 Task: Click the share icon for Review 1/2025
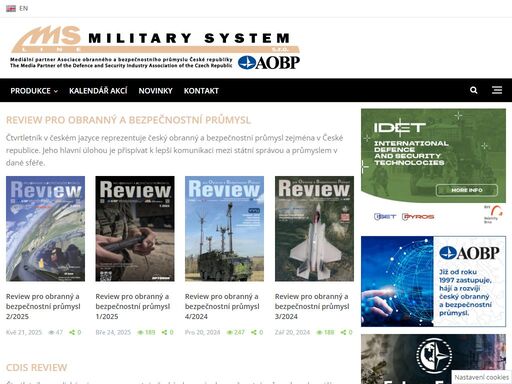(x=164, y=332)
